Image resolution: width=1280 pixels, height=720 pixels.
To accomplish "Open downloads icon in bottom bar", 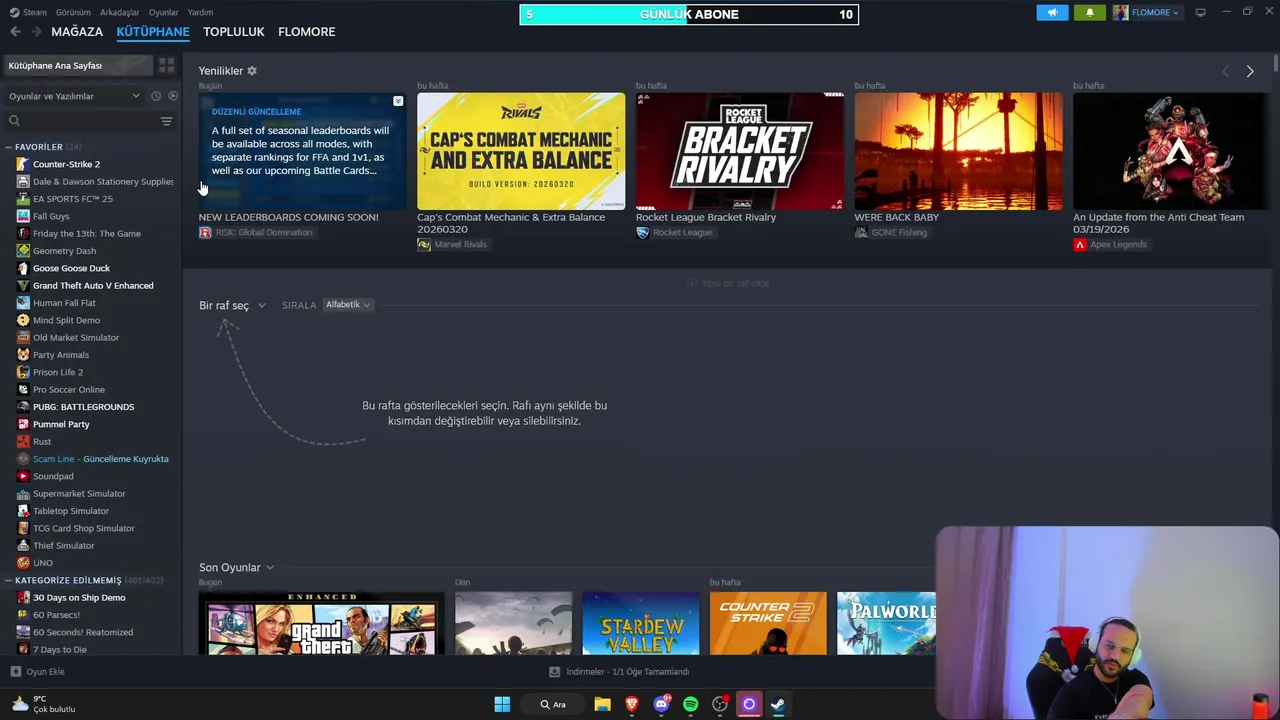I will pos(555,672).
